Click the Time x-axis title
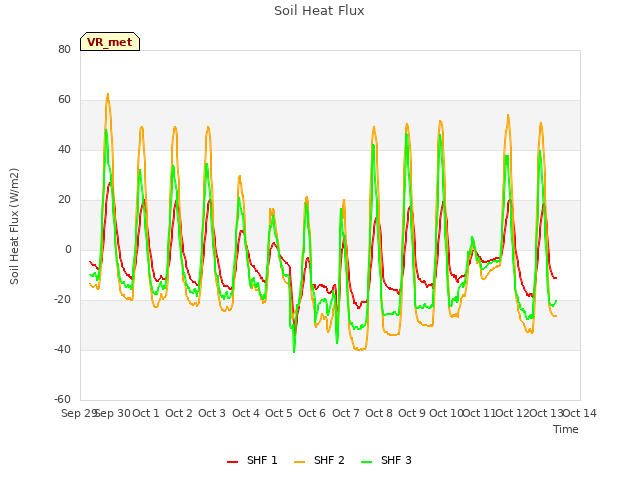This screenshot has height=480, width=640. 566,429
